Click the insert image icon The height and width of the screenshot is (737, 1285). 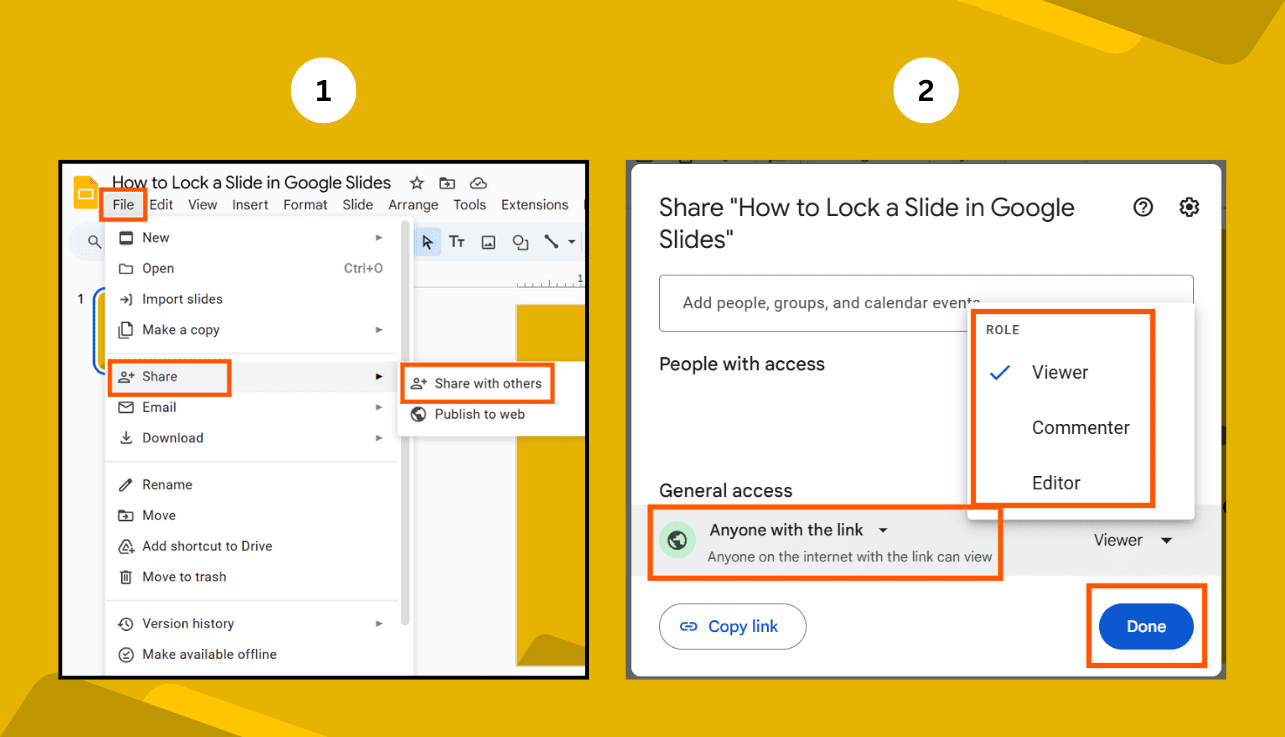[x=488, y=241]
